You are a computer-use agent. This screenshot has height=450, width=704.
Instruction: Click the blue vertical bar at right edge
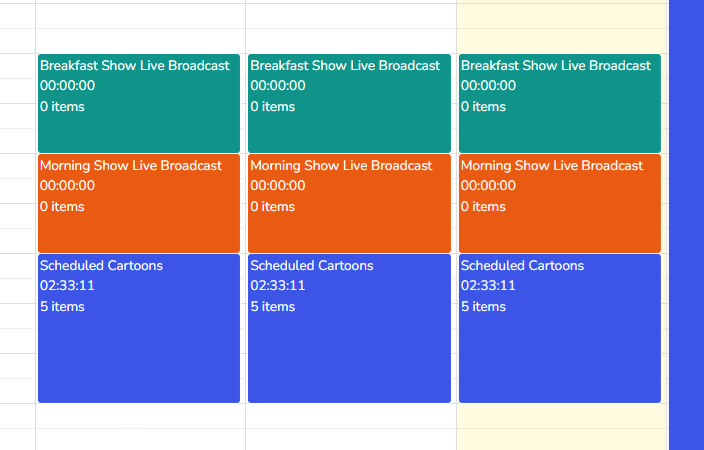pos(686,225)
